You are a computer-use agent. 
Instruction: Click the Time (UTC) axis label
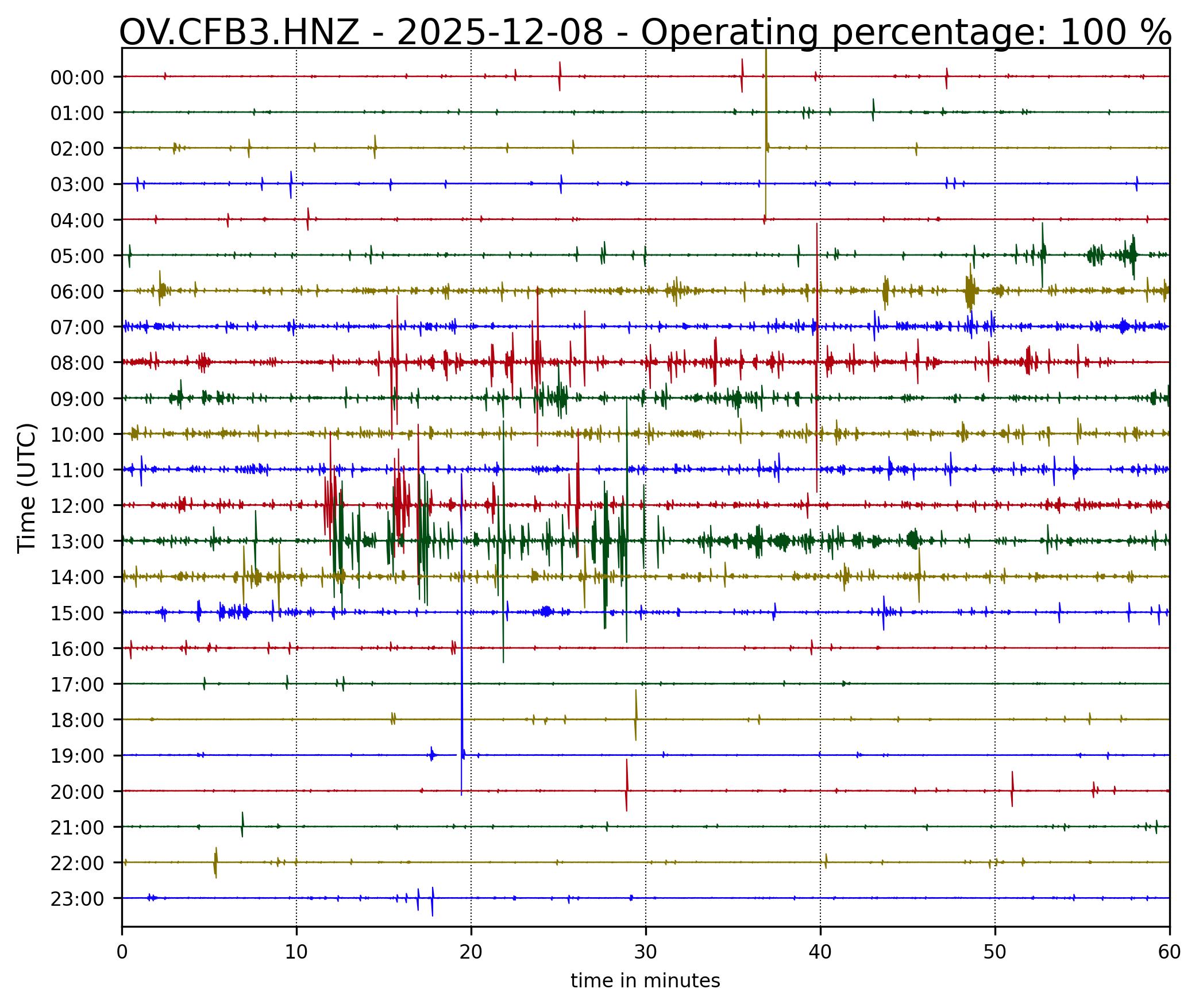[x=27, y=488]
